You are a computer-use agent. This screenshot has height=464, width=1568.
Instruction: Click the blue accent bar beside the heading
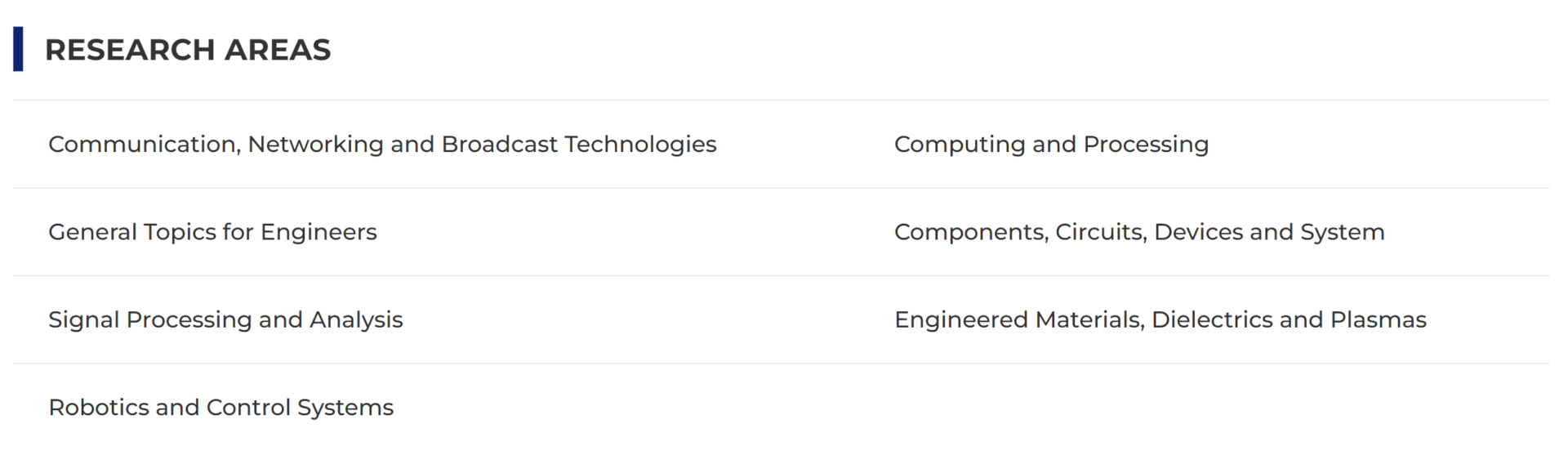[18, 49]
